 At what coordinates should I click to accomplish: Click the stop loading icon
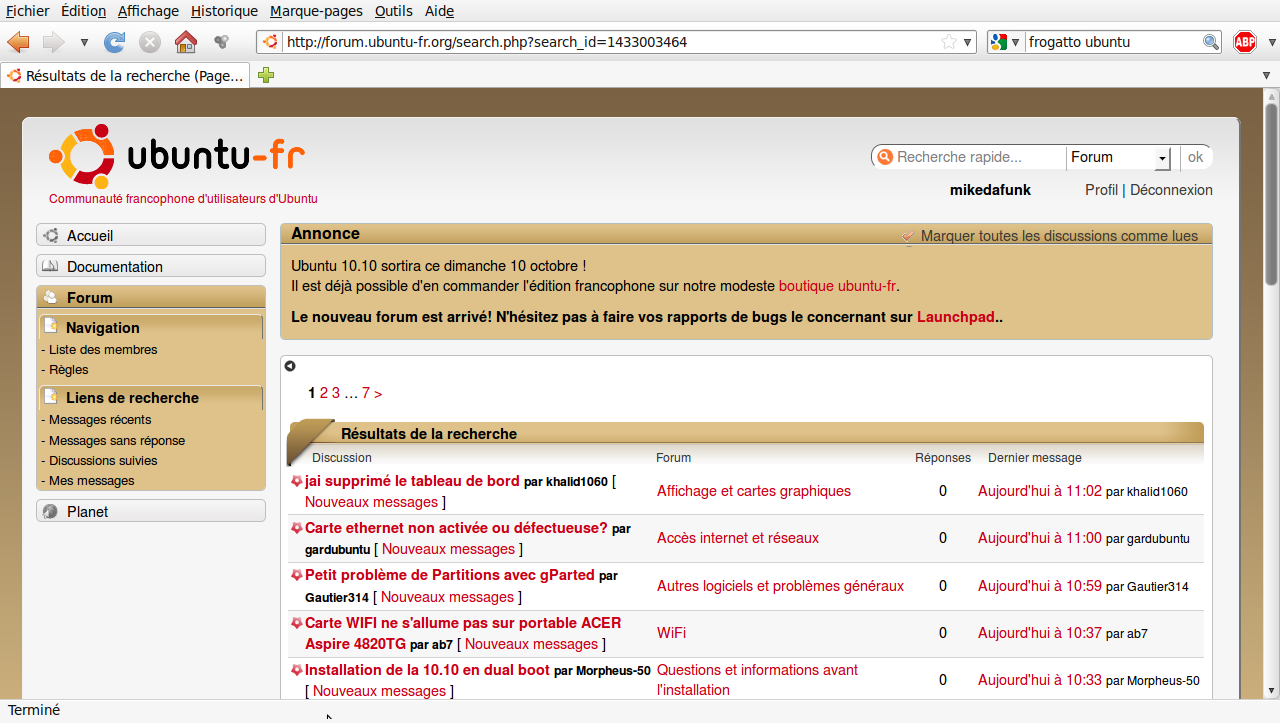pyautogui.click(x=150, y=42)
